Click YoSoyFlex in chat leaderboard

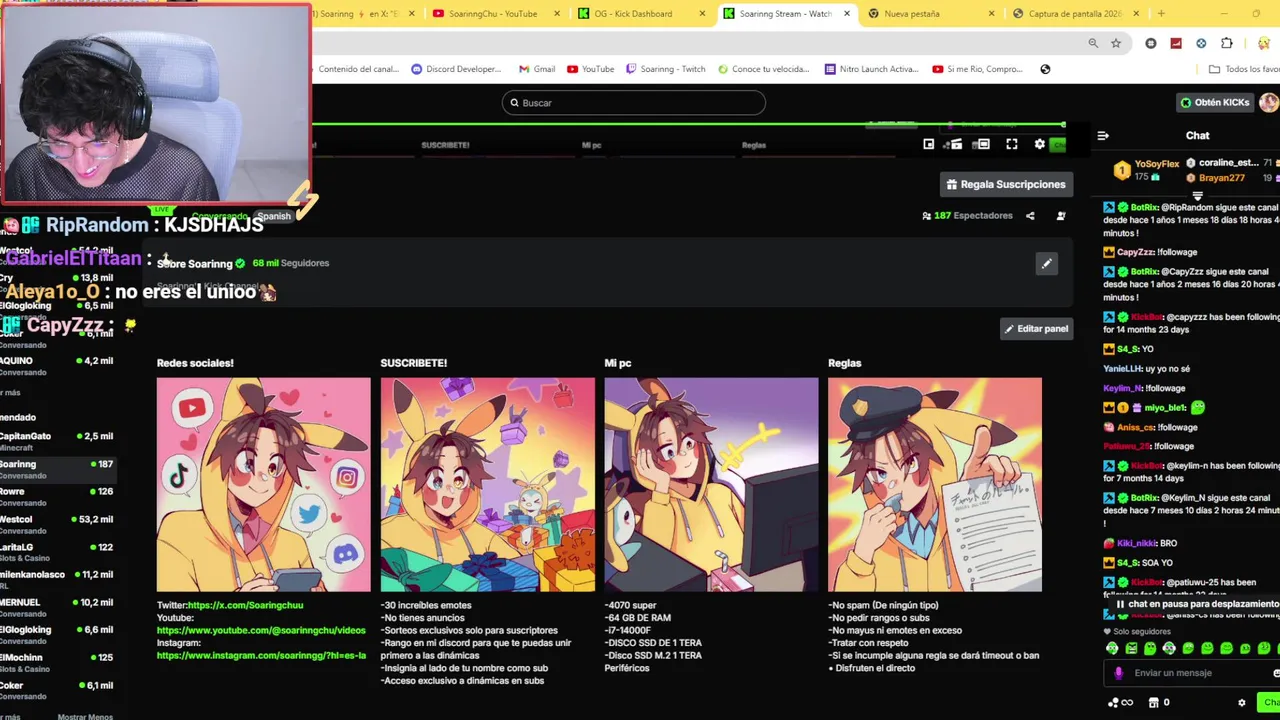[1157, 163]
